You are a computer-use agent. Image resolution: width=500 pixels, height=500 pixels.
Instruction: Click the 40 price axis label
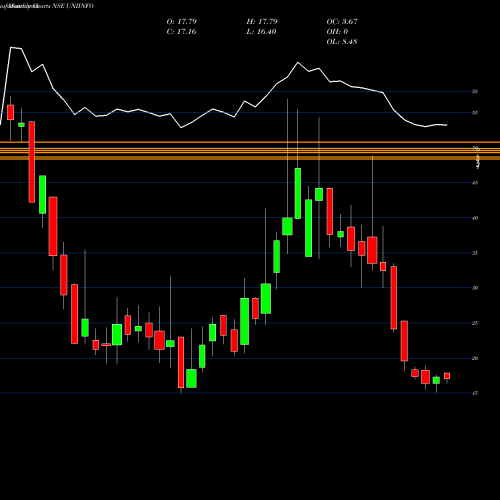[475, 218]
